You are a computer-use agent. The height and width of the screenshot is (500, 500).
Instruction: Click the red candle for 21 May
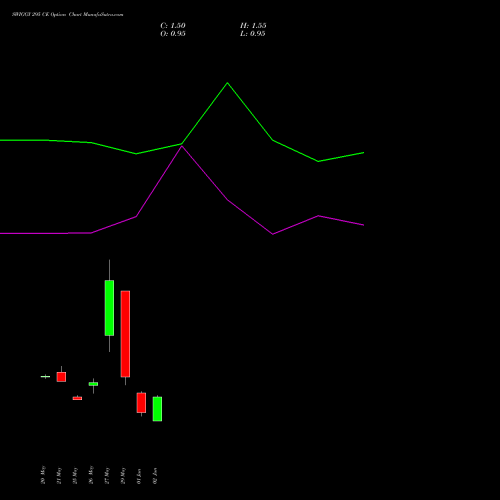pos(61,377)
